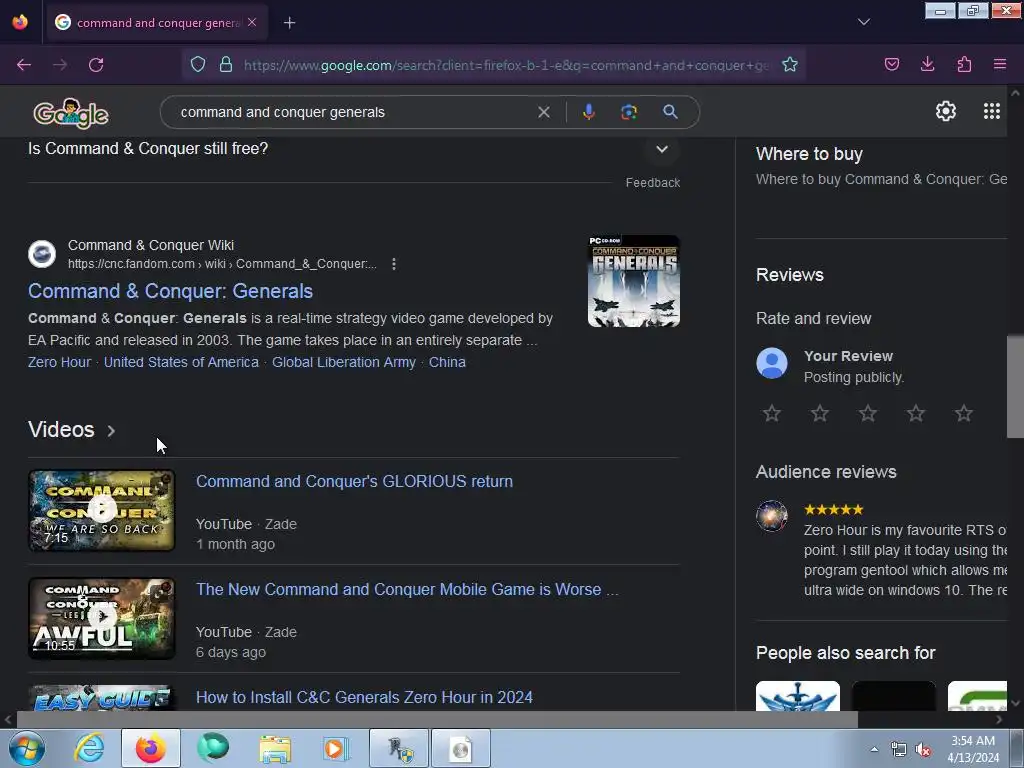This screenshot has width=1024, height=768.
Task: Open the tracking protection shield icon
Action: pyautogui.click(x=198, y=65)
